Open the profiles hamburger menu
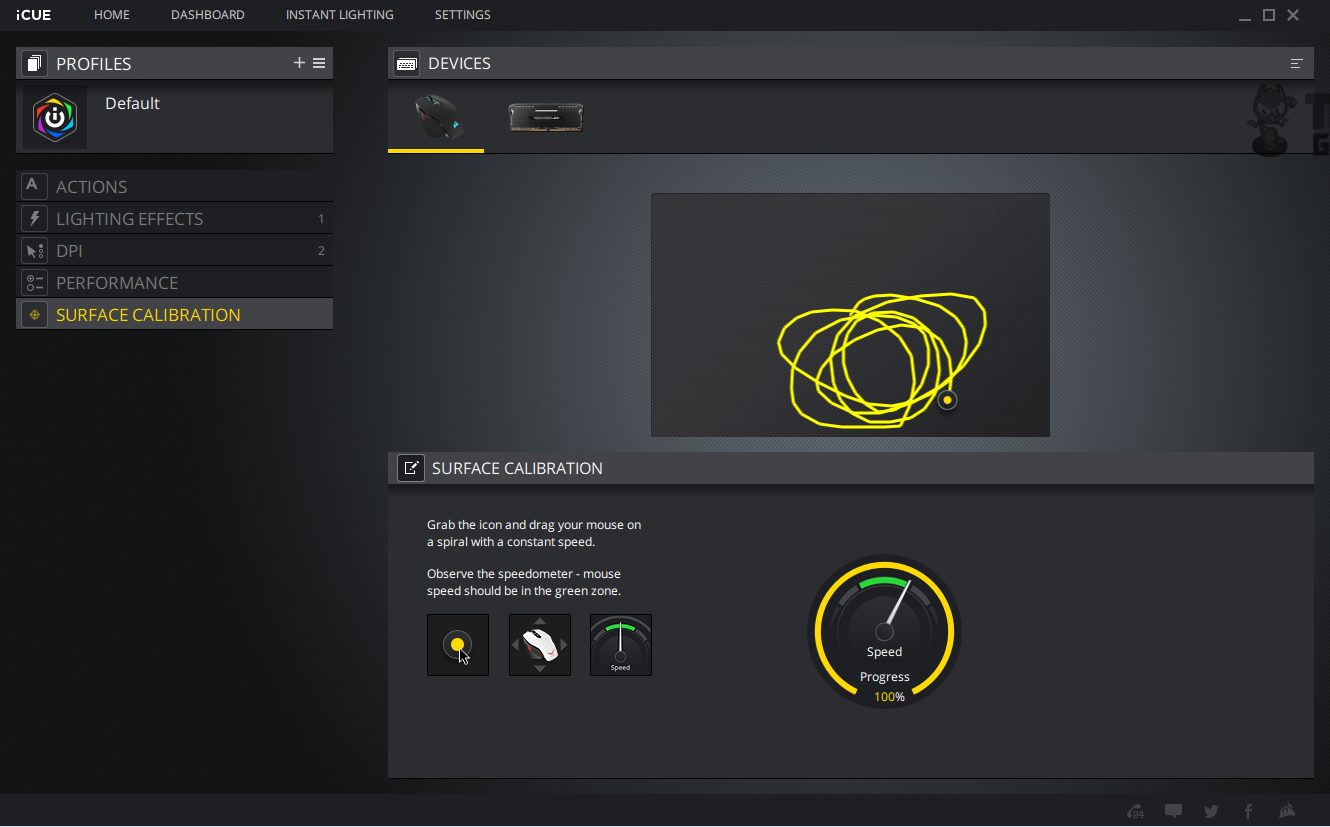The width and height of the screenshot is (1330, 827). [319, 63]
